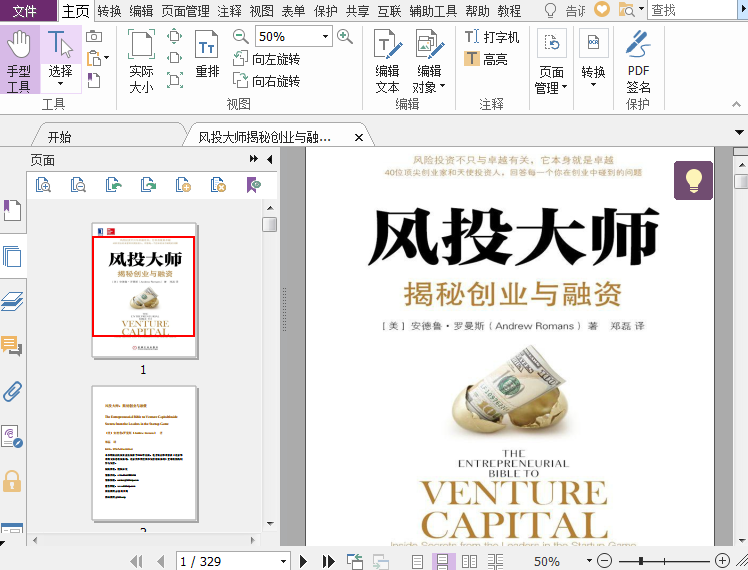748x570 pixels.
Task: Click the Tell me lightbulb icon
Action: (550, 10)
